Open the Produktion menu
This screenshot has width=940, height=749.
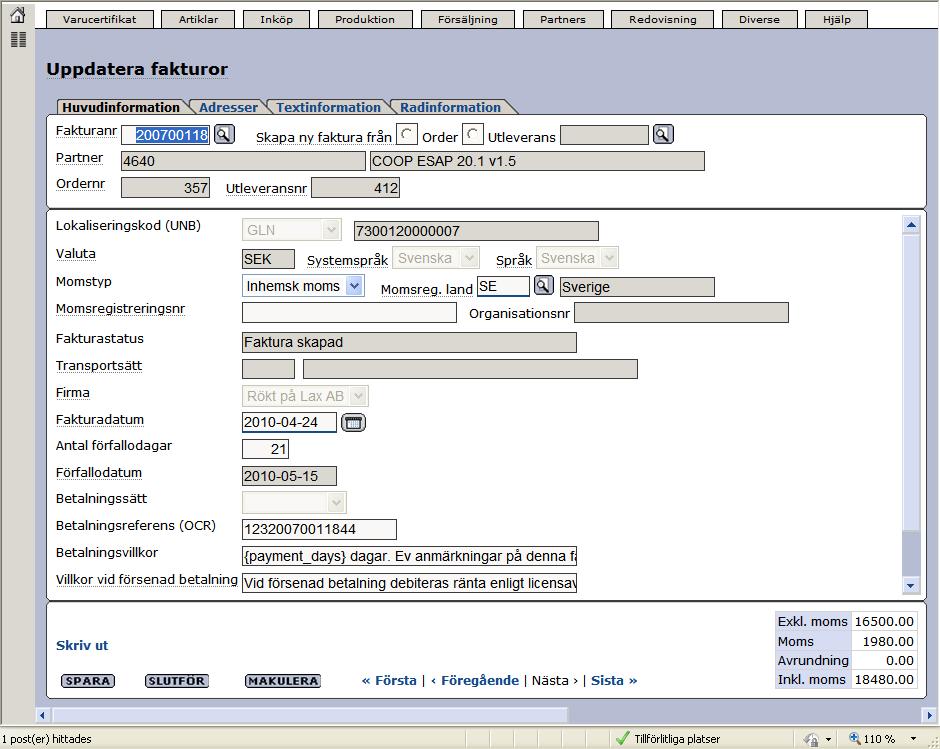click(x=365, y=19)
